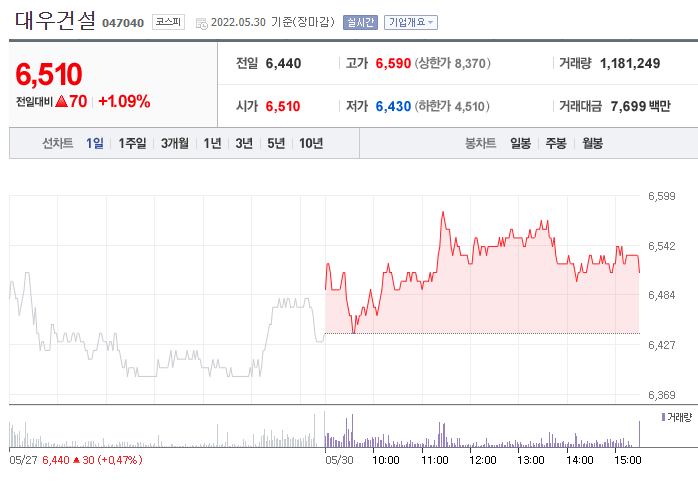This screenshot has height=482, width=698.
Task: Select the 1일 line chart tab
Action: coord(95,143)
